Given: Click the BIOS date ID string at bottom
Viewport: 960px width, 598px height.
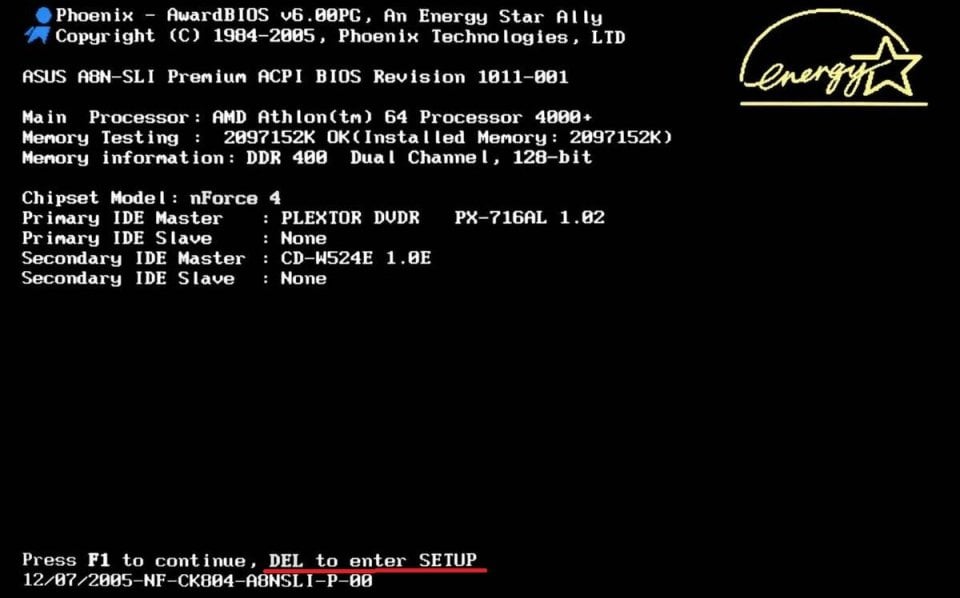Looking at the screenshot, I should coord(196,580).
